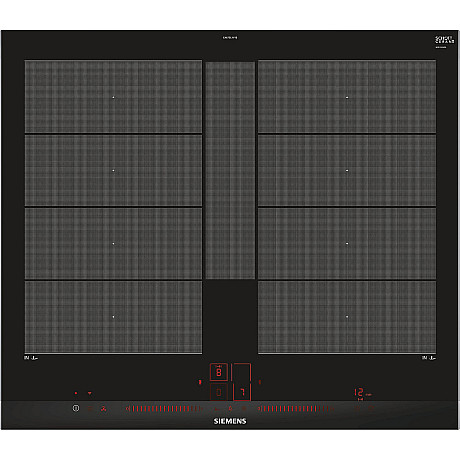Touch the third symbol between the sliders

[244, 408]
